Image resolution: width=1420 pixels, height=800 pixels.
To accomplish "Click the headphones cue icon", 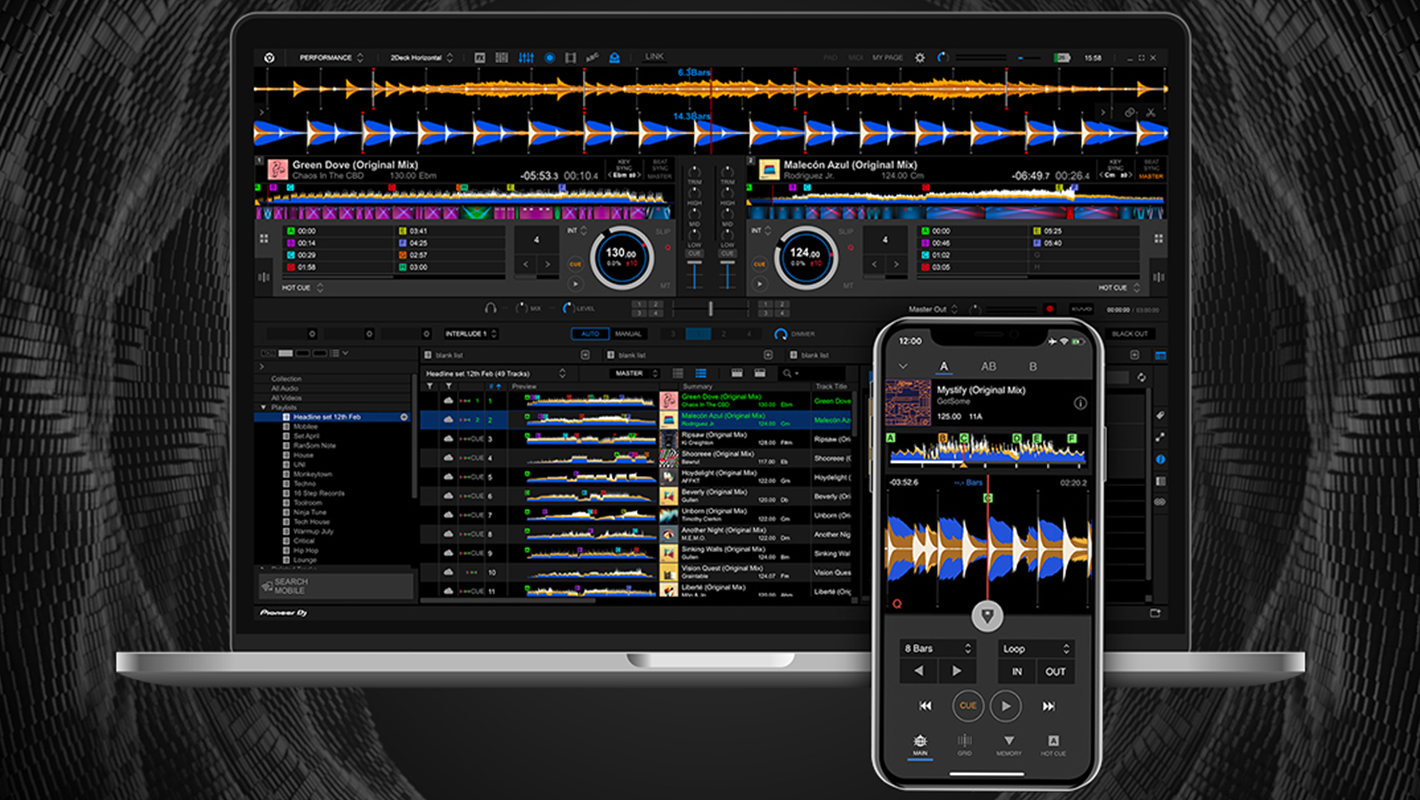I will click(x=491, y=309).
